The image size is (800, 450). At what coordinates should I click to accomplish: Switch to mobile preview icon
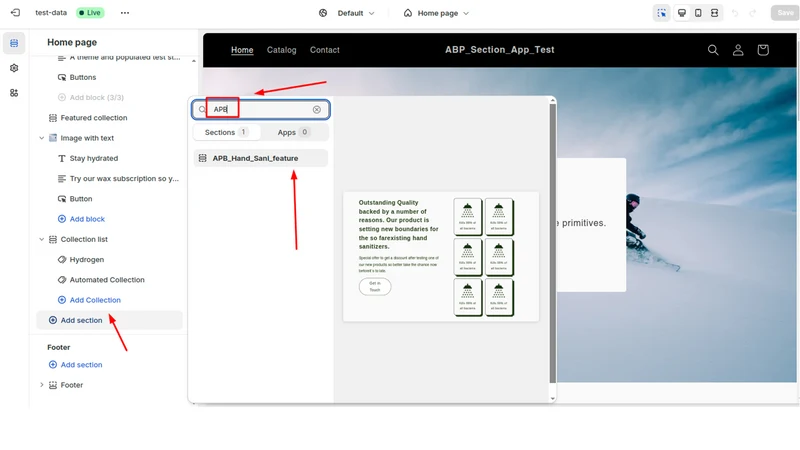click(x=698, y=13)
